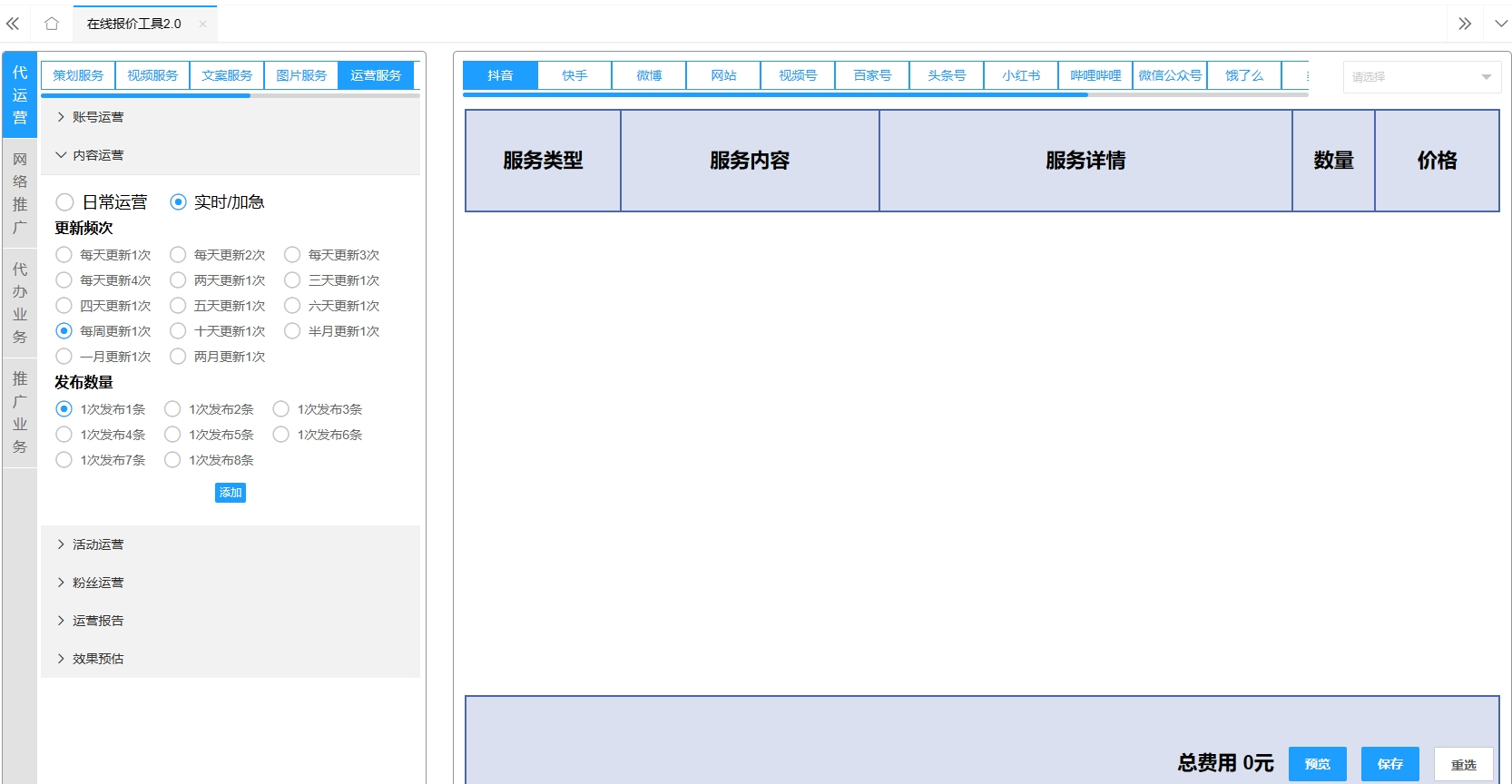Select 1次发布5条 publish quantity

172,435
